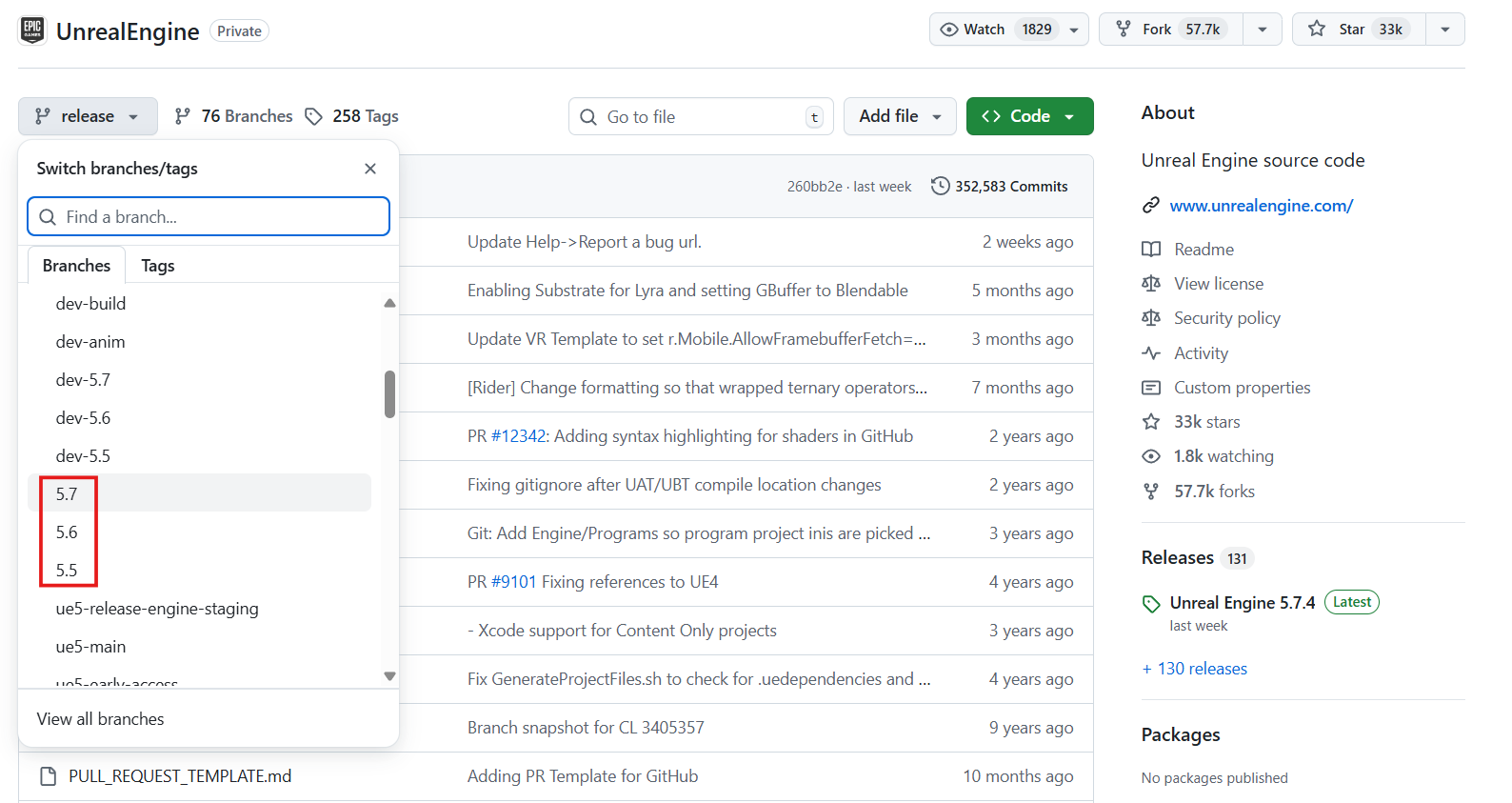Open commit Update Help->Report a bug url

[x=585, y=242]
